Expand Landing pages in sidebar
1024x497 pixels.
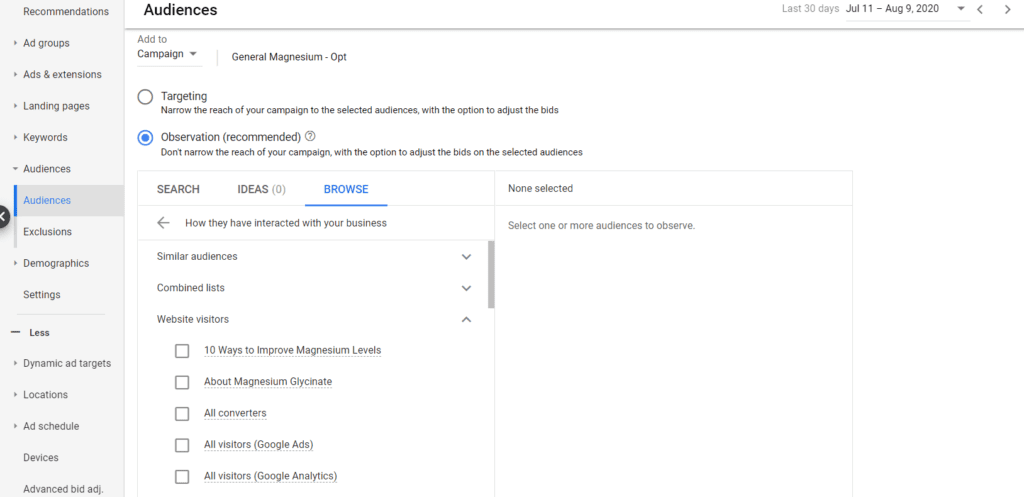15,106
